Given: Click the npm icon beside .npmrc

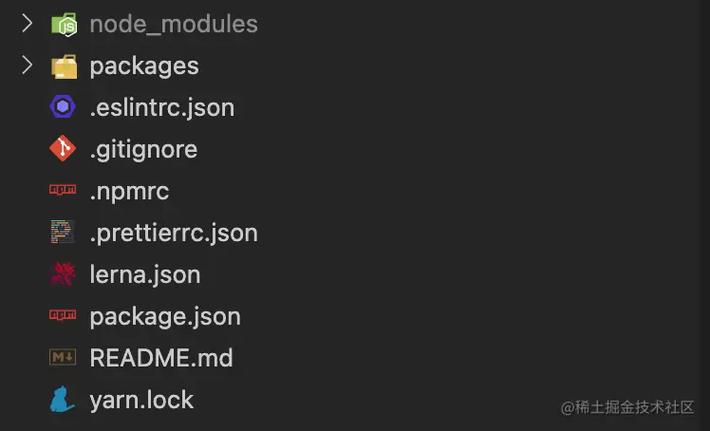Looking at the screenshot, I should tap(62, 189).
